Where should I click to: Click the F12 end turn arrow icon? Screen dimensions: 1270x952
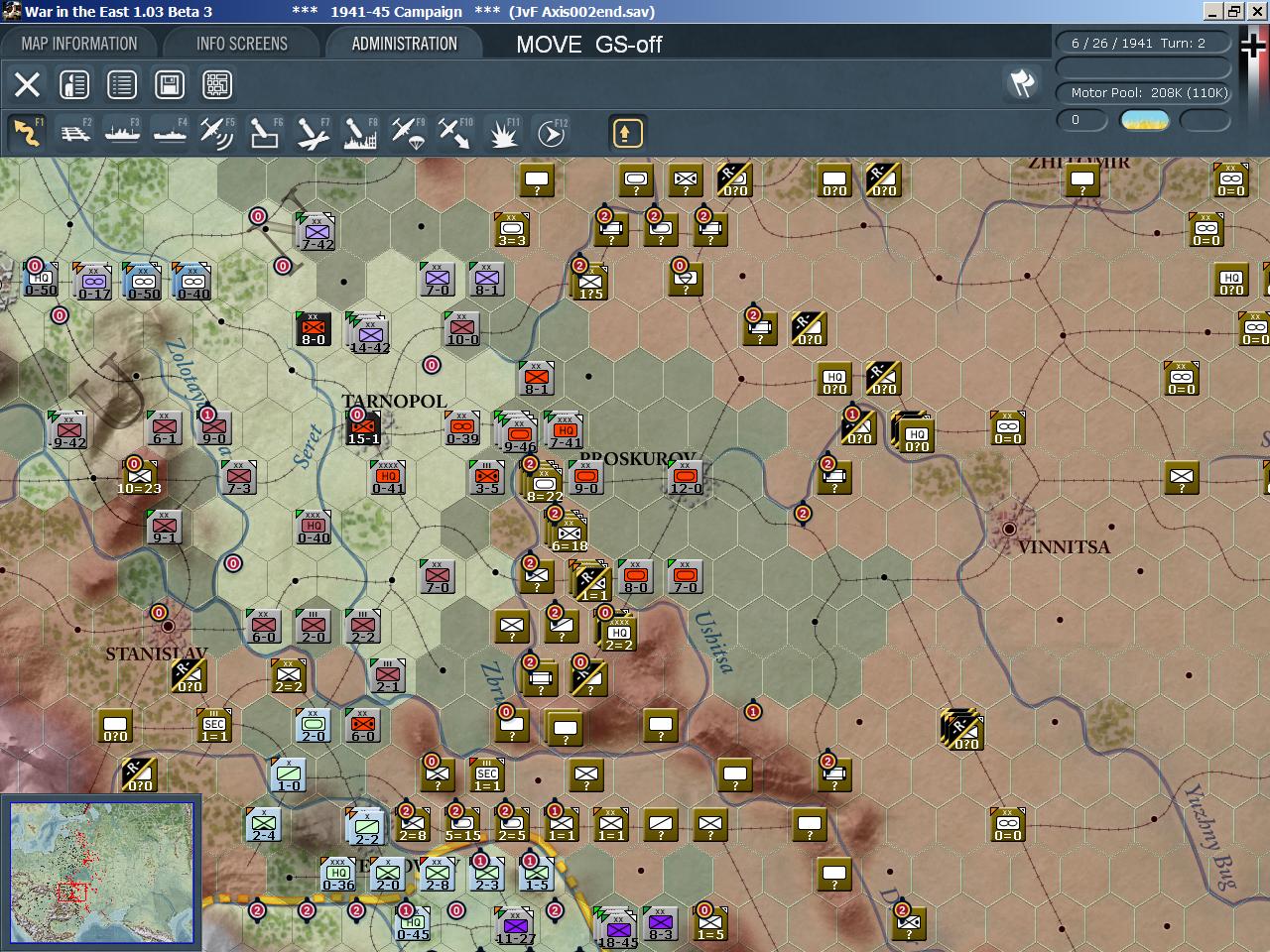[551, 133]
